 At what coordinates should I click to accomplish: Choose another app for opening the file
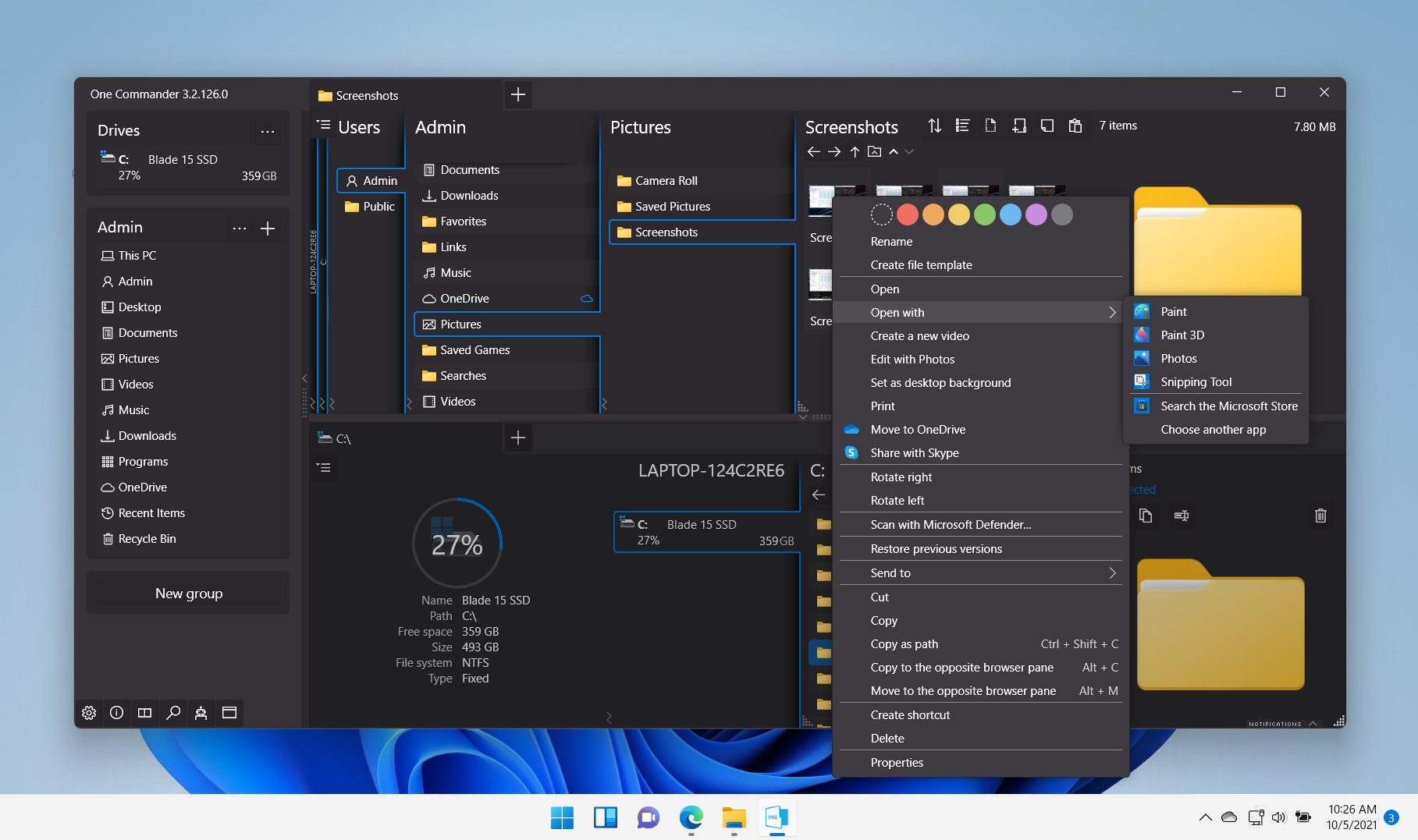coord(1213,429)
